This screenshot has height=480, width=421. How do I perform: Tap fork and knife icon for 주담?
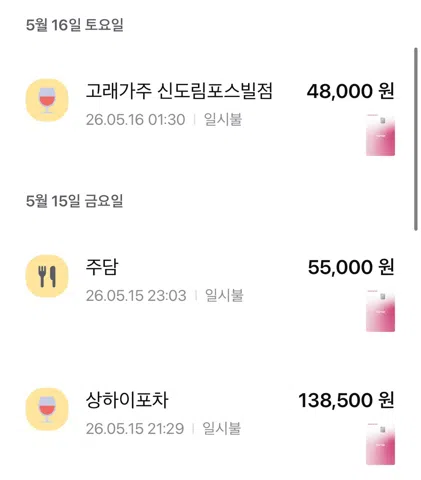click(x=47, y=276)
